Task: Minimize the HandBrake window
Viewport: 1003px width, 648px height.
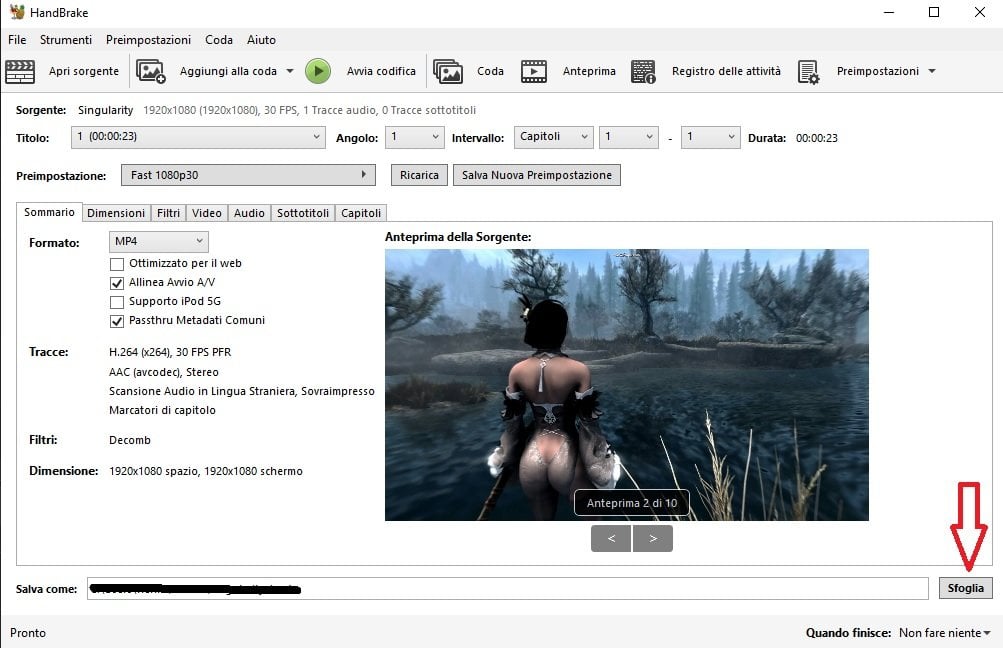Action: pyautogui.click(x=888, y=12)
